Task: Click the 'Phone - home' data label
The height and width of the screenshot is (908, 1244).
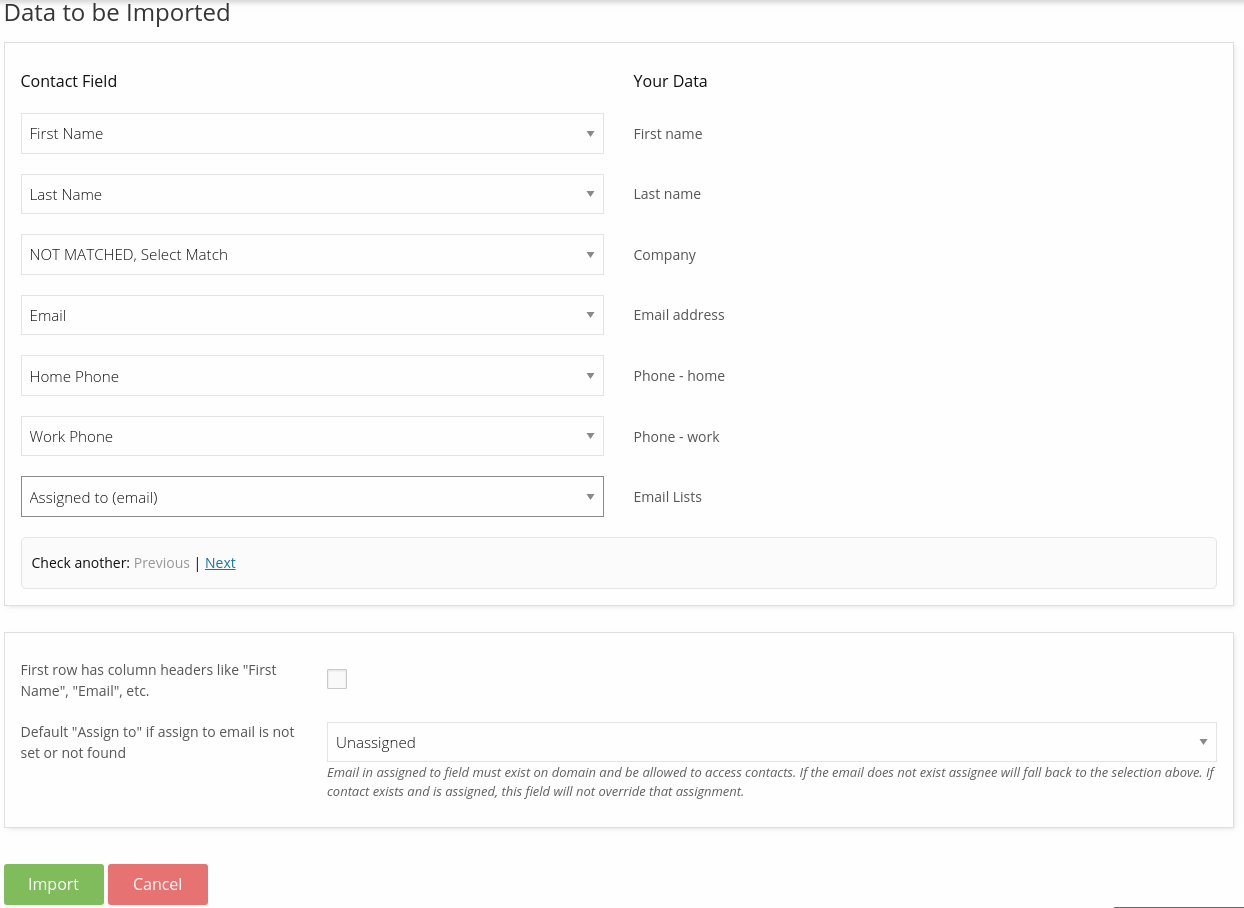Action: 679,376
